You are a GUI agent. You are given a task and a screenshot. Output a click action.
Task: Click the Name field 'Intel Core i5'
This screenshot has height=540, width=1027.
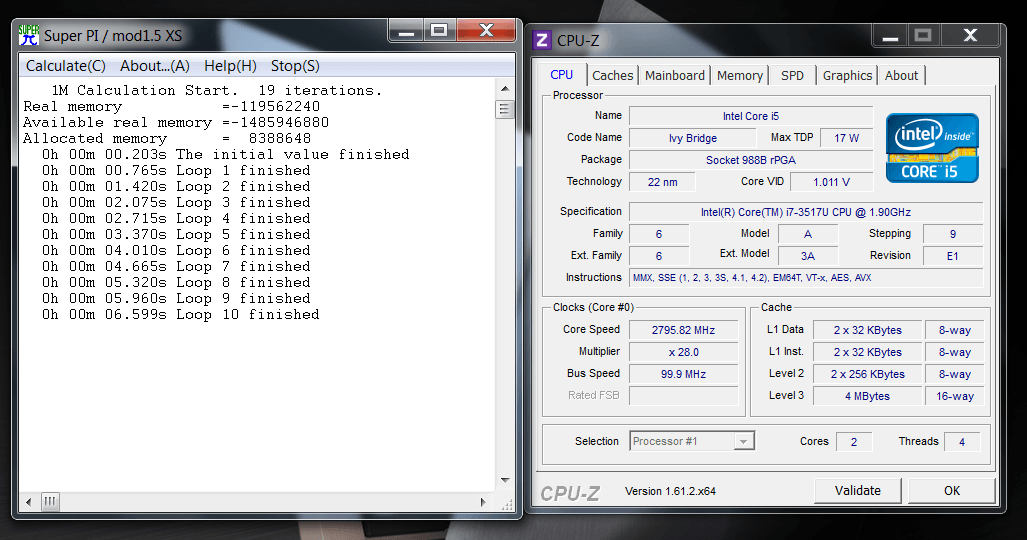[x=751, y=116]
